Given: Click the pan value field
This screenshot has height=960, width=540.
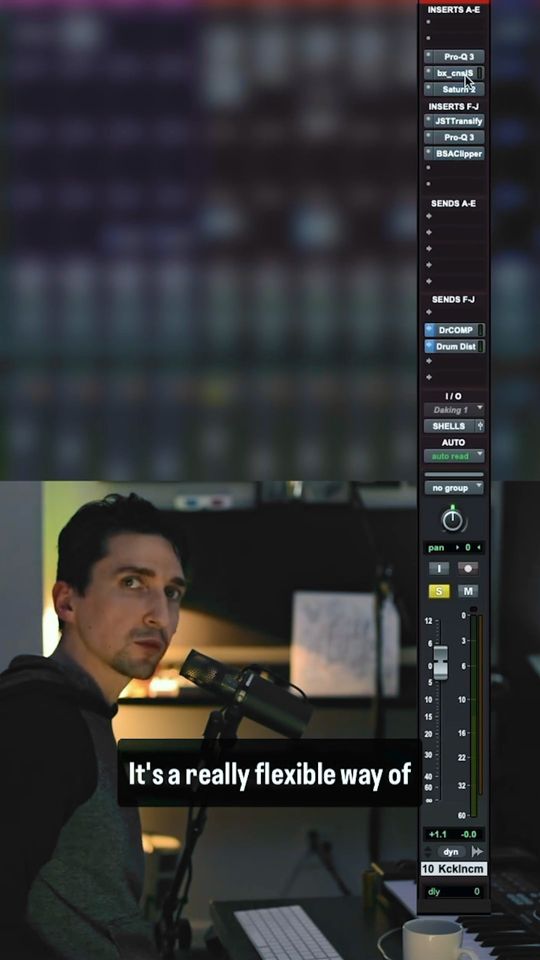Looking at the screenshot, I should (x=454, y=547).
